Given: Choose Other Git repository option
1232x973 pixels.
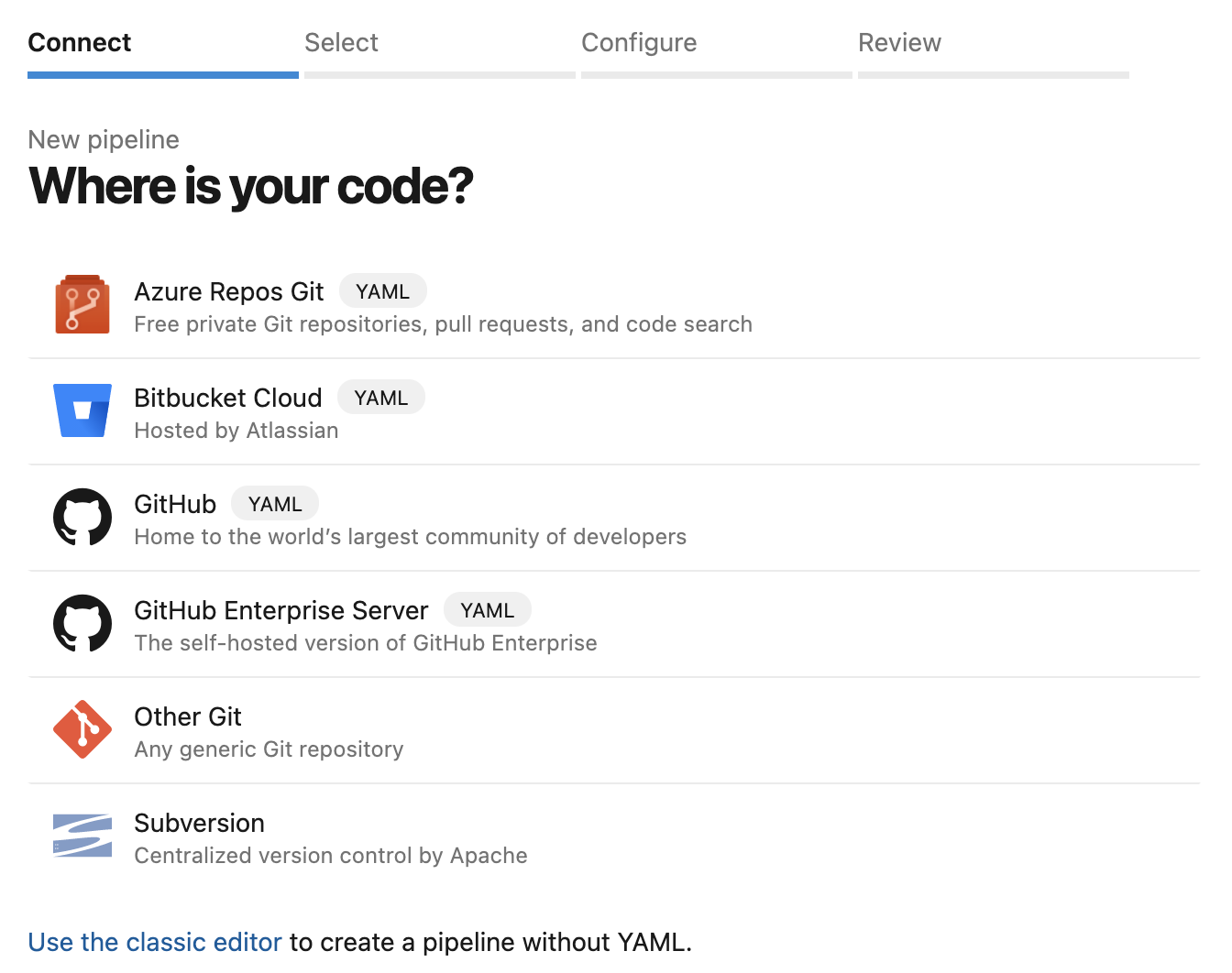Looking at the screenshot, I should click(614, 731).
